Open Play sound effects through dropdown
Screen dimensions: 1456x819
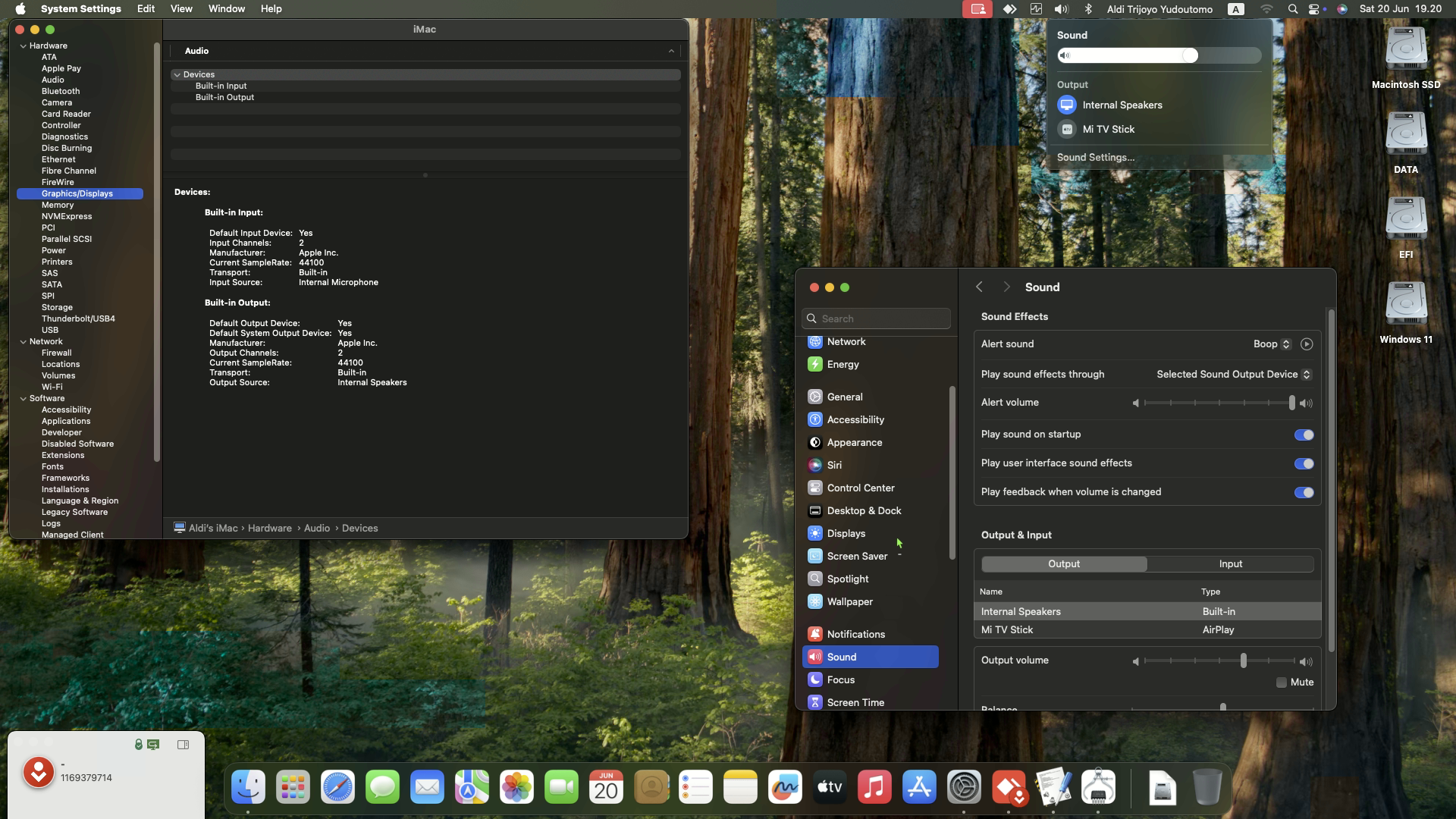[x=1234, y=375]
